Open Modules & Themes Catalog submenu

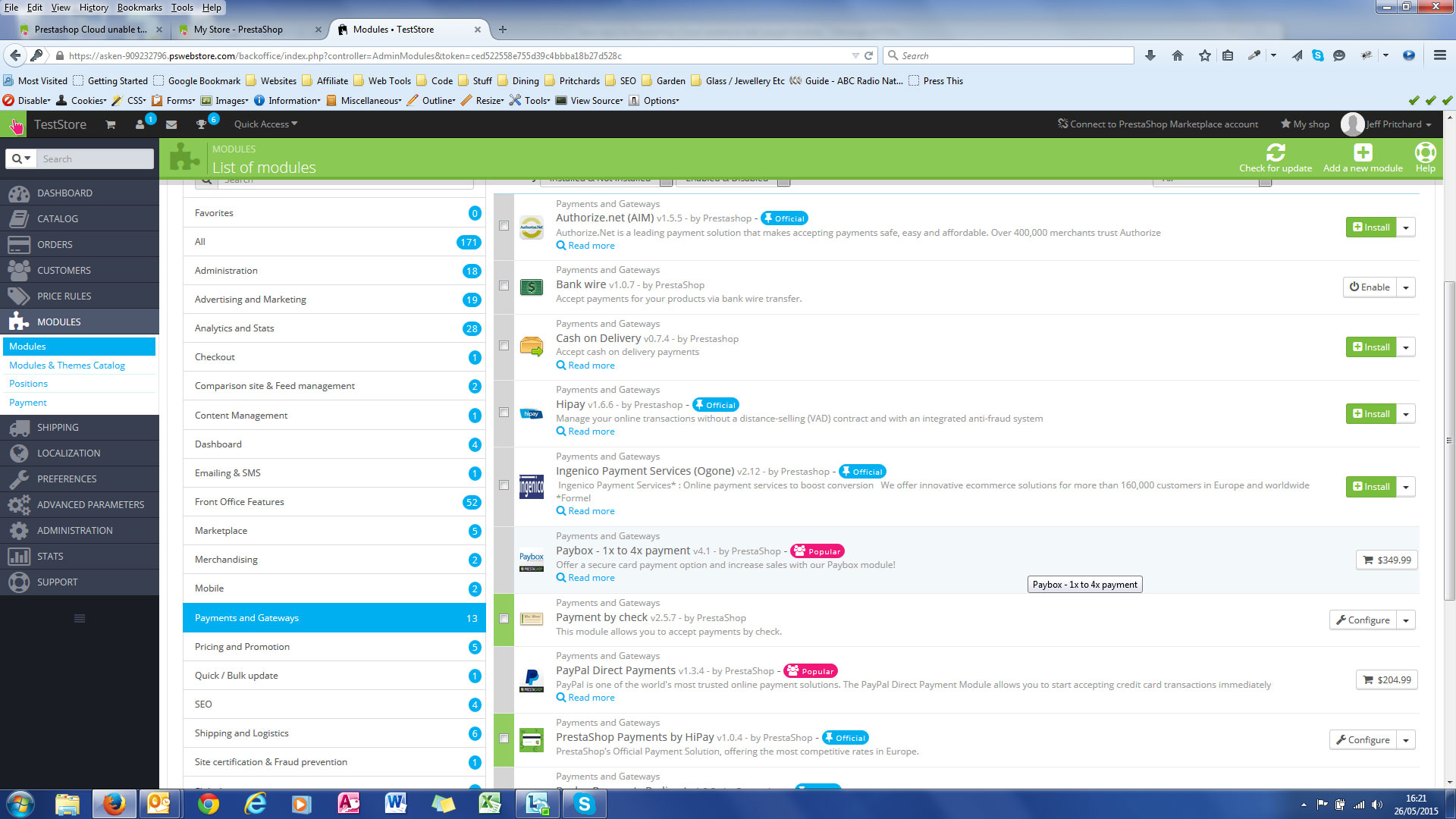67,366
